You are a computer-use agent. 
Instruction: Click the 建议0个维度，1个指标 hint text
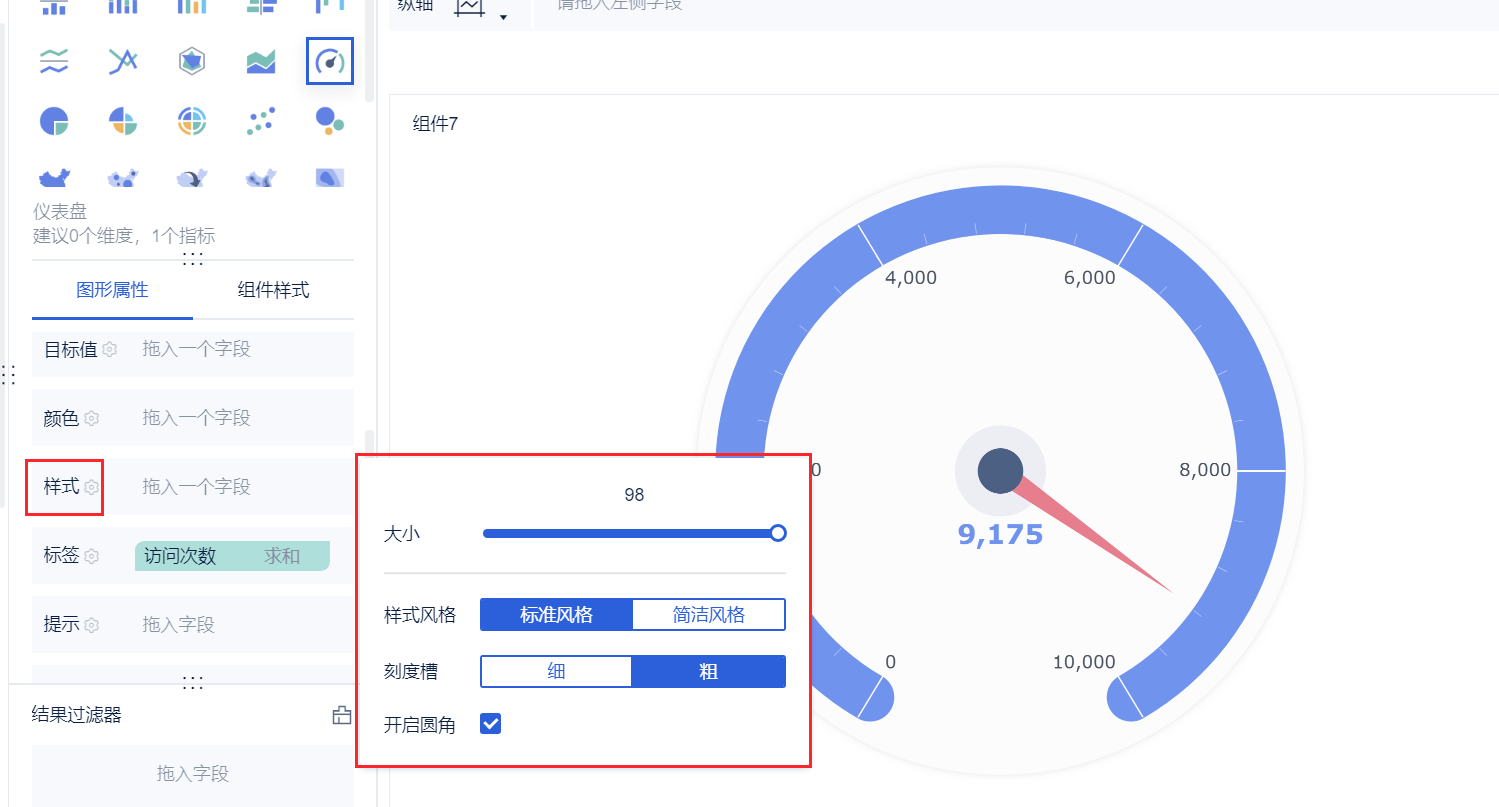(x=124, y=236)
